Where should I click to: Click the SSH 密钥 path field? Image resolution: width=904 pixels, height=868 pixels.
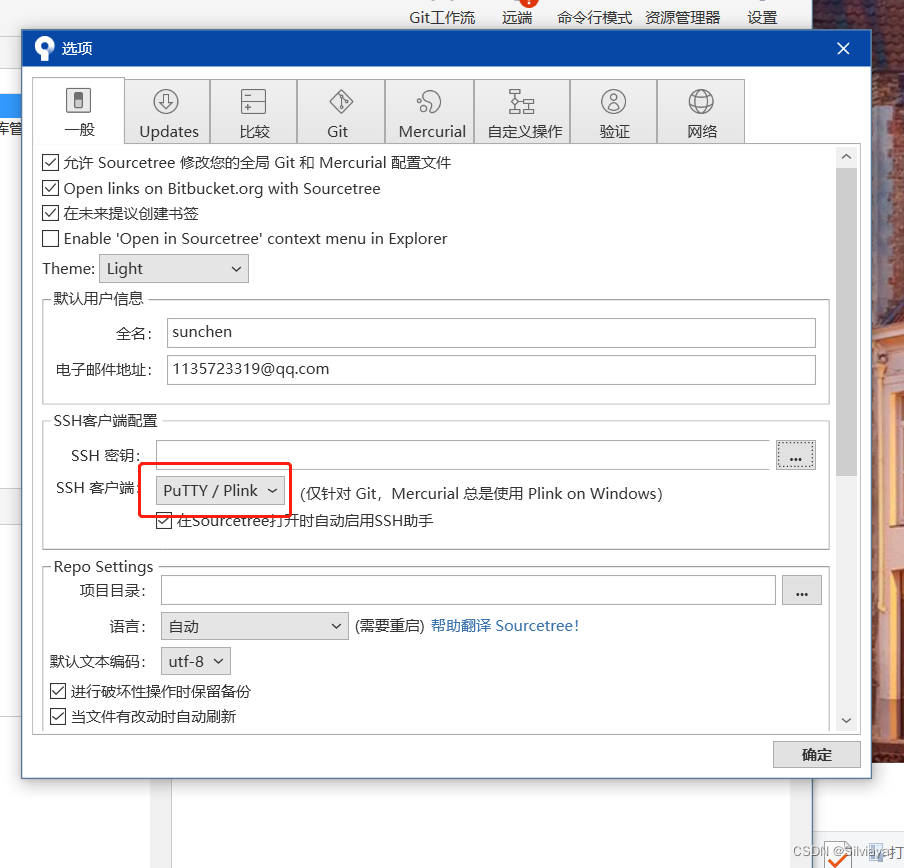[x=463, y=455]
